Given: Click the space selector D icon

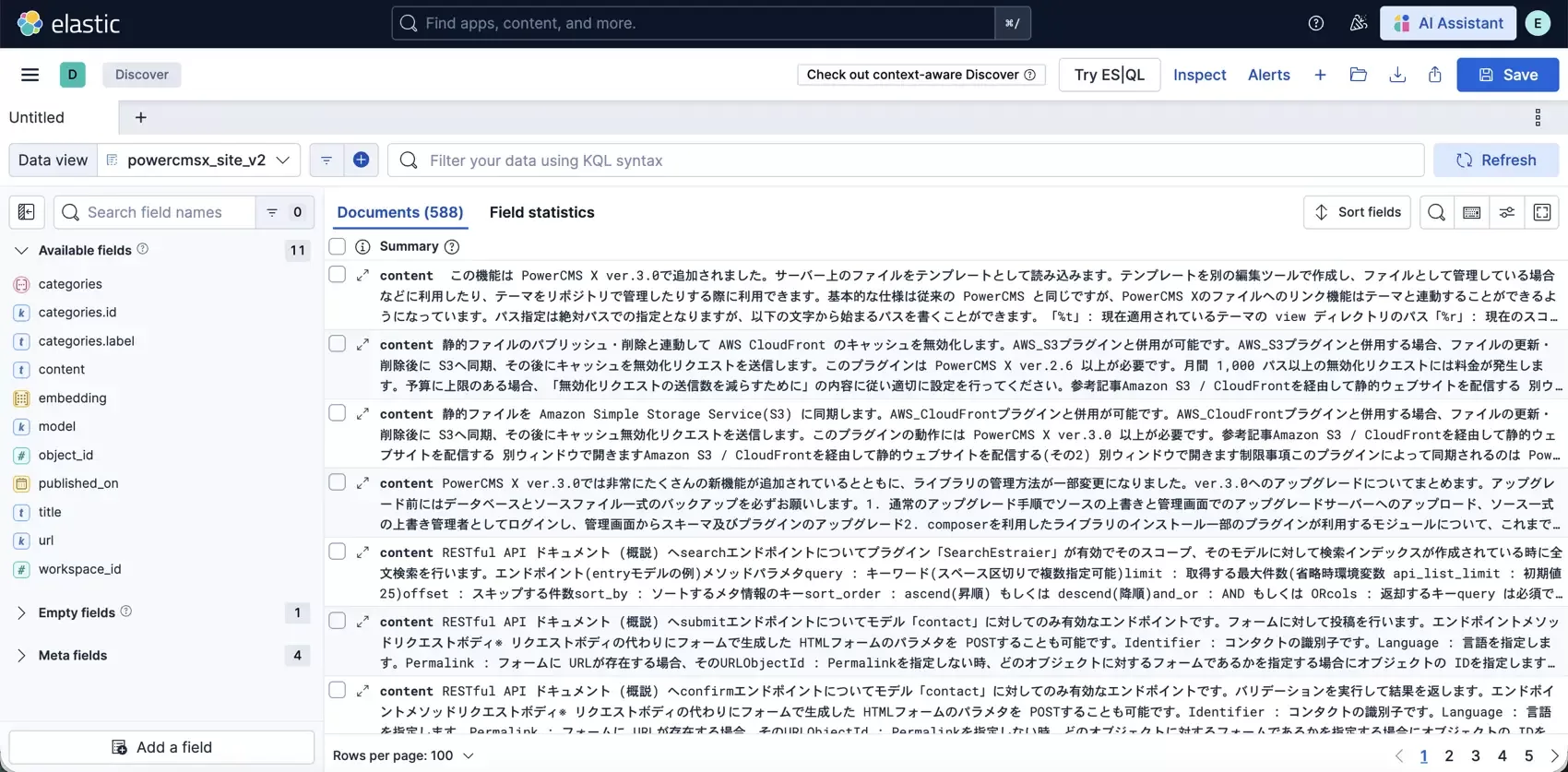Looking at the screenshot, I should 73,75.
